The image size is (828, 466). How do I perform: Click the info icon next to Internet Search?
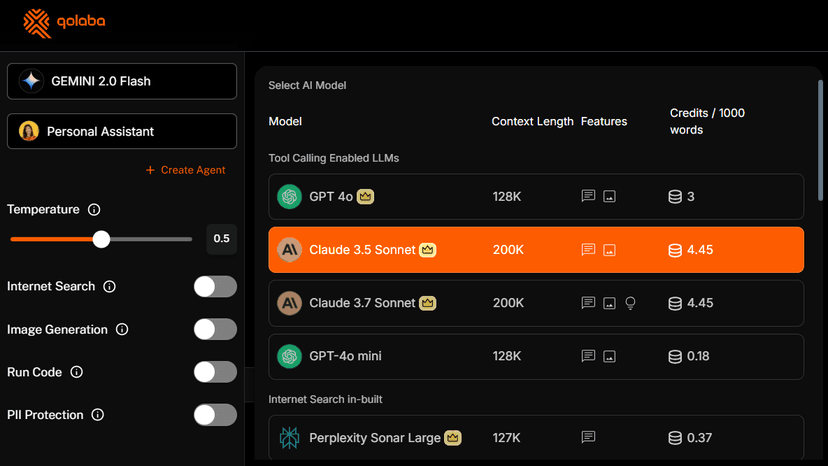coord(110,287)
